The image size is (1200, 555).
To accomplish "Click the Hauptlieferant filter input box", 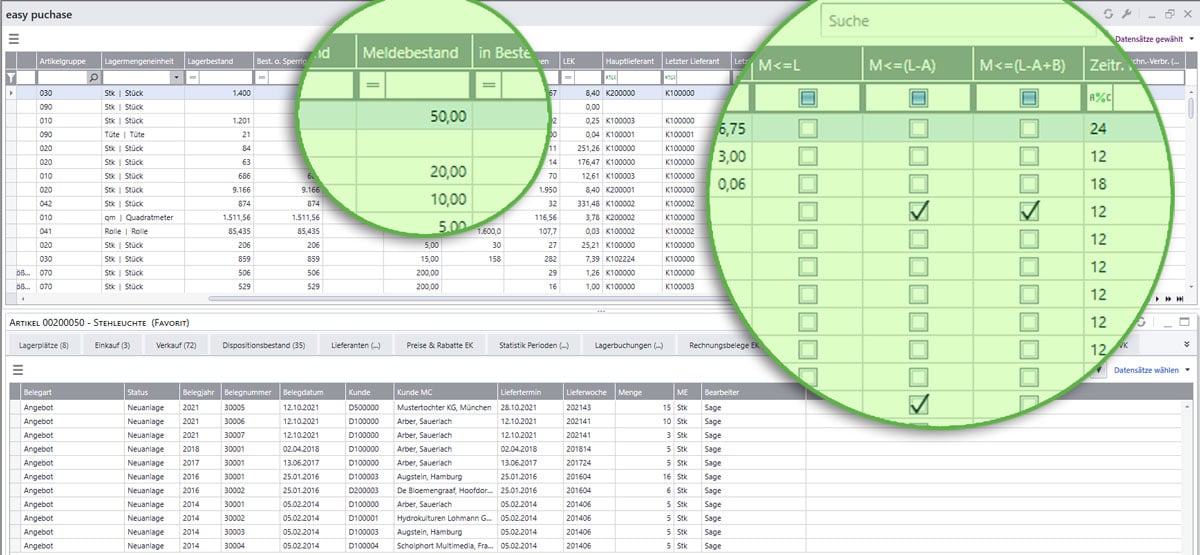I will (x=640, y=77).
